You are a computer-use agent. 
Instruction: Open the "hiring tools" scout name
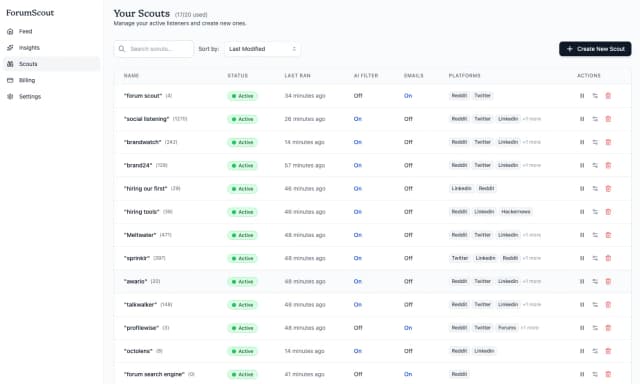tap(142, 212)
